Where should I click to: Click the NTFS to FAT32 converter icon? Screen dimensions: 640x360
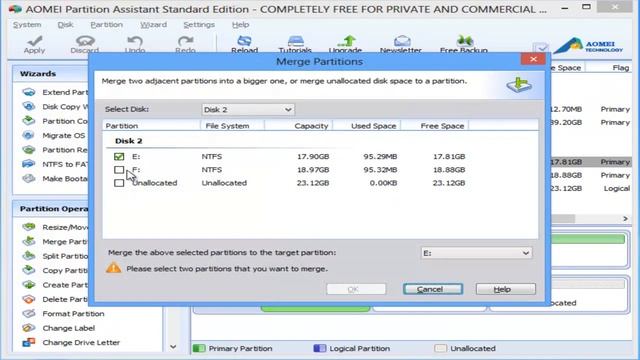(x=29, y=164)
